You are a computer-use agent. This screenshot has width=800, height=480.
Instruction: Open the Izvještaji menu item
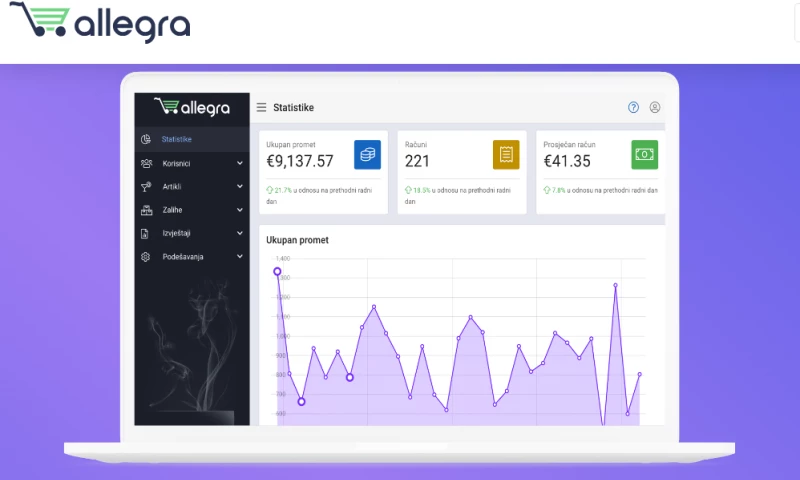[192, 233]
